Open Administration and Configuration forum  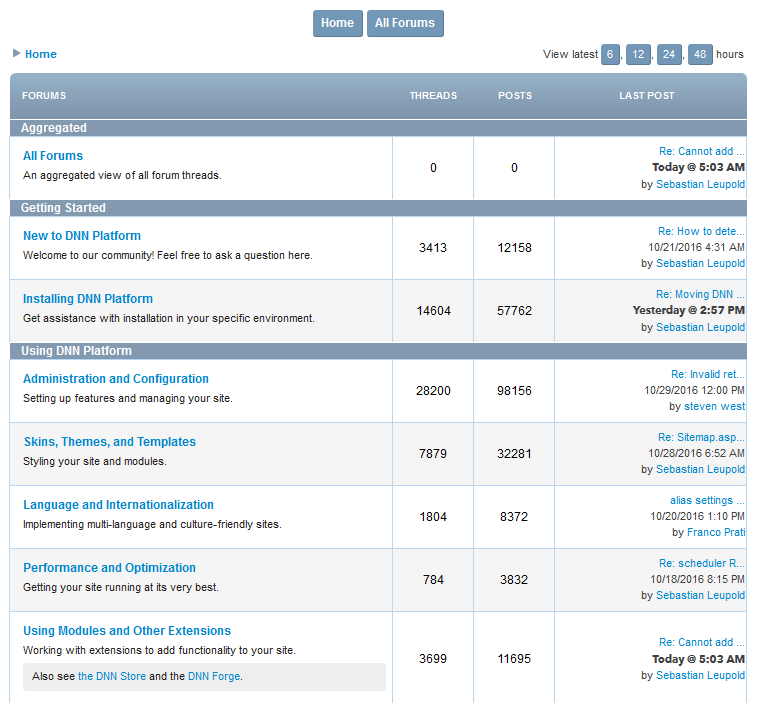point(116,379)
